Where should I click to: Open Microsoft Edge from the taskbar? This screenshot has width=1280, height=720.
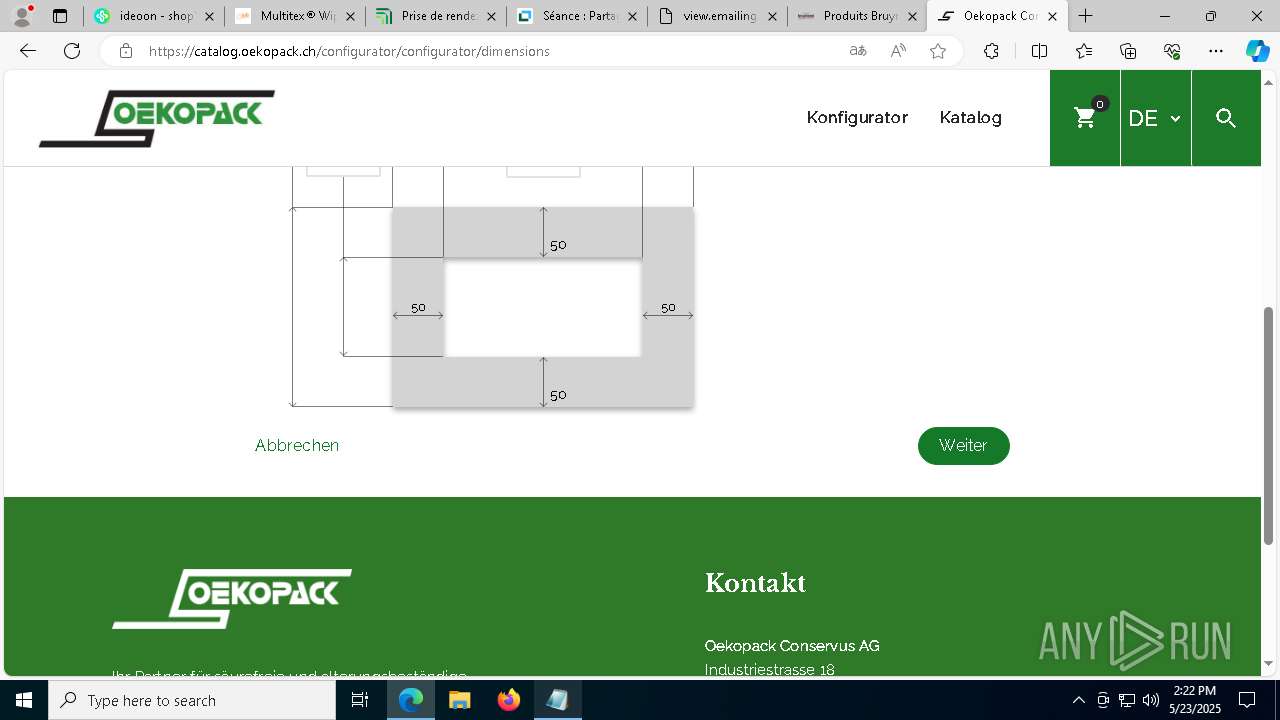click(411, 700)
